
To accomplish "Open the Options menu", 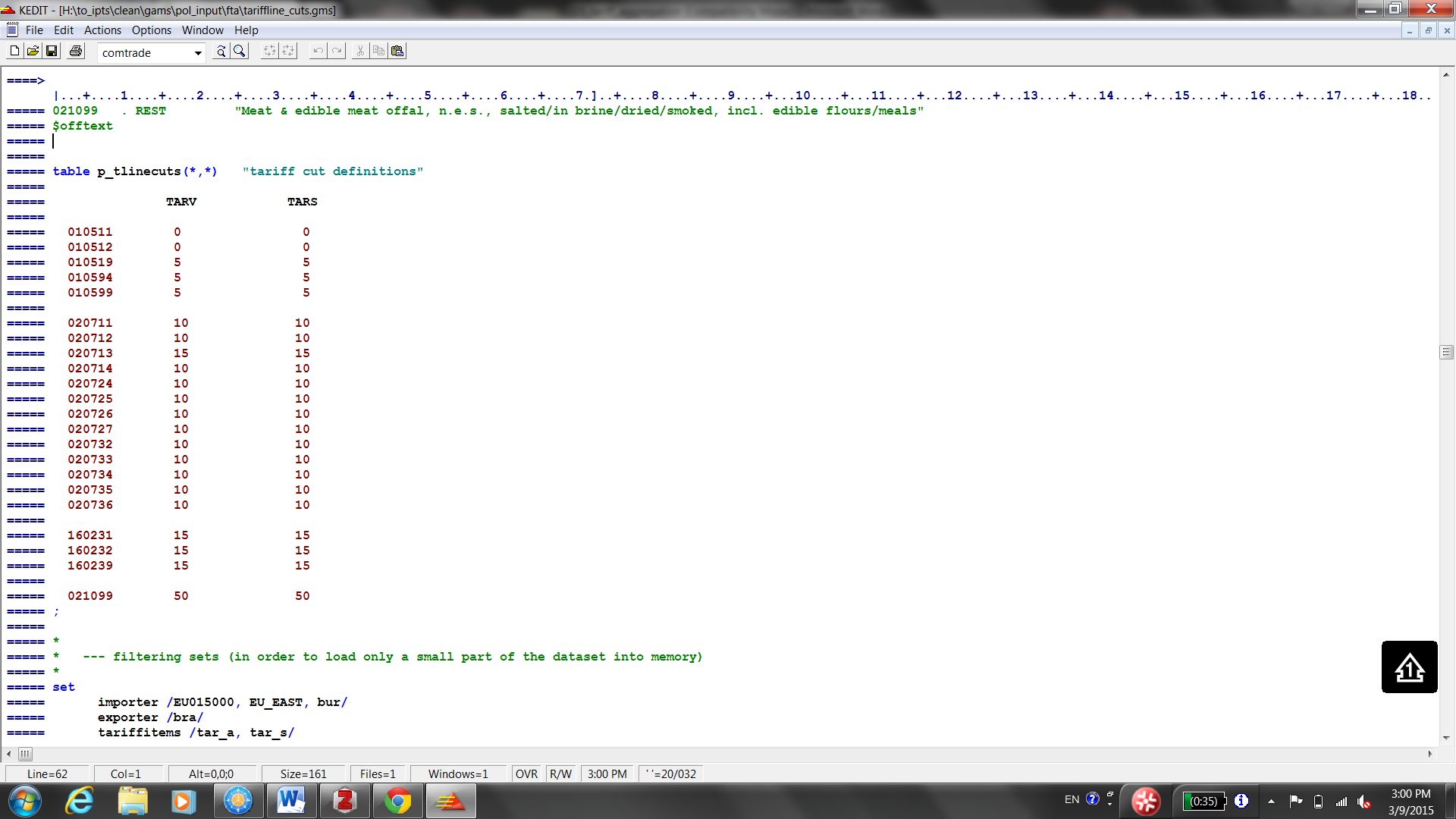I will tap(151, 30).
